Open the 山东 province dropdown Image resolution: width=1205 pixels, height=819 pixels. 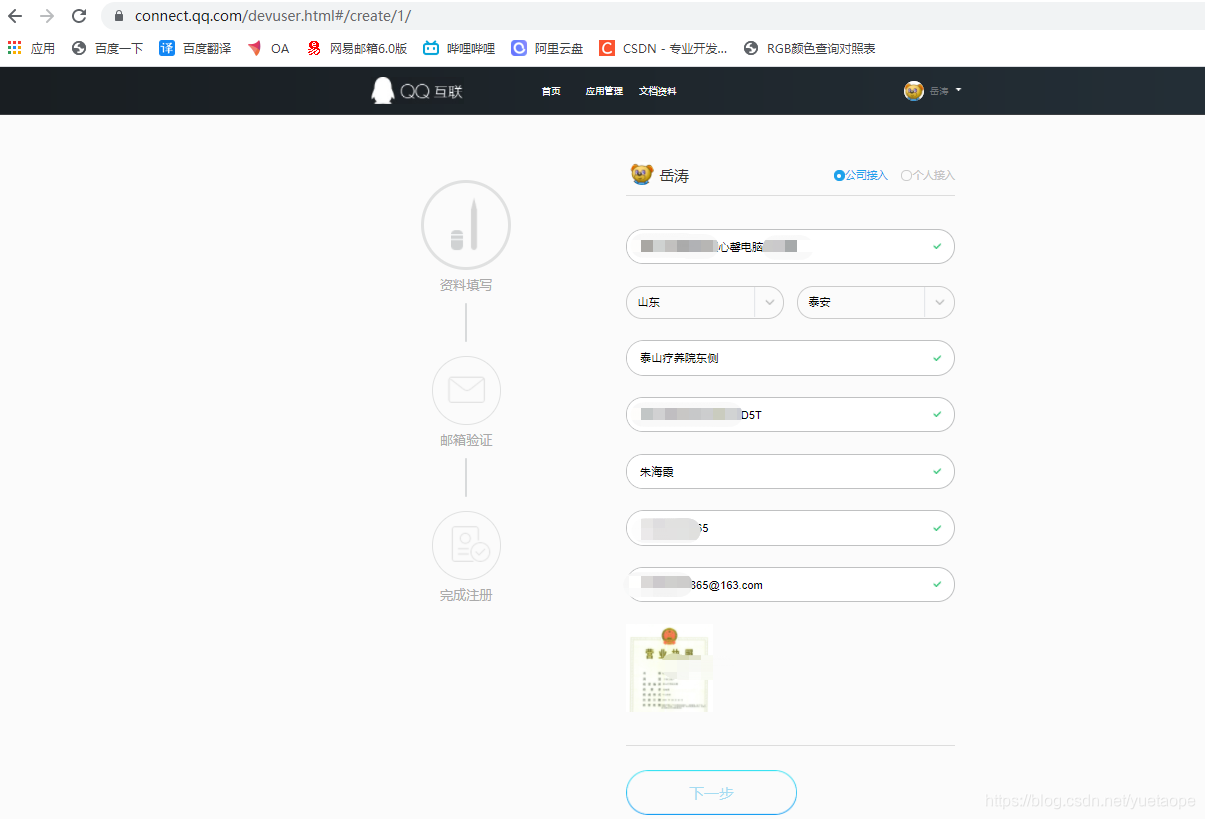tap(704, 302)
